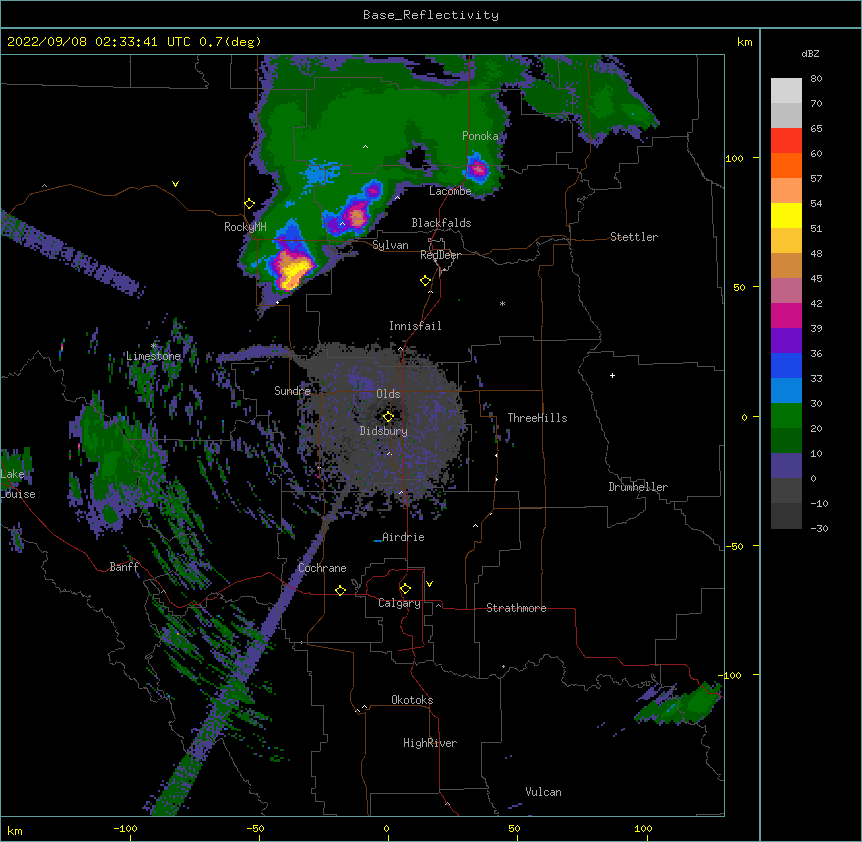
Task: Click the yellow diamond marker below Cochrane label
Action: tap(340, 590)
